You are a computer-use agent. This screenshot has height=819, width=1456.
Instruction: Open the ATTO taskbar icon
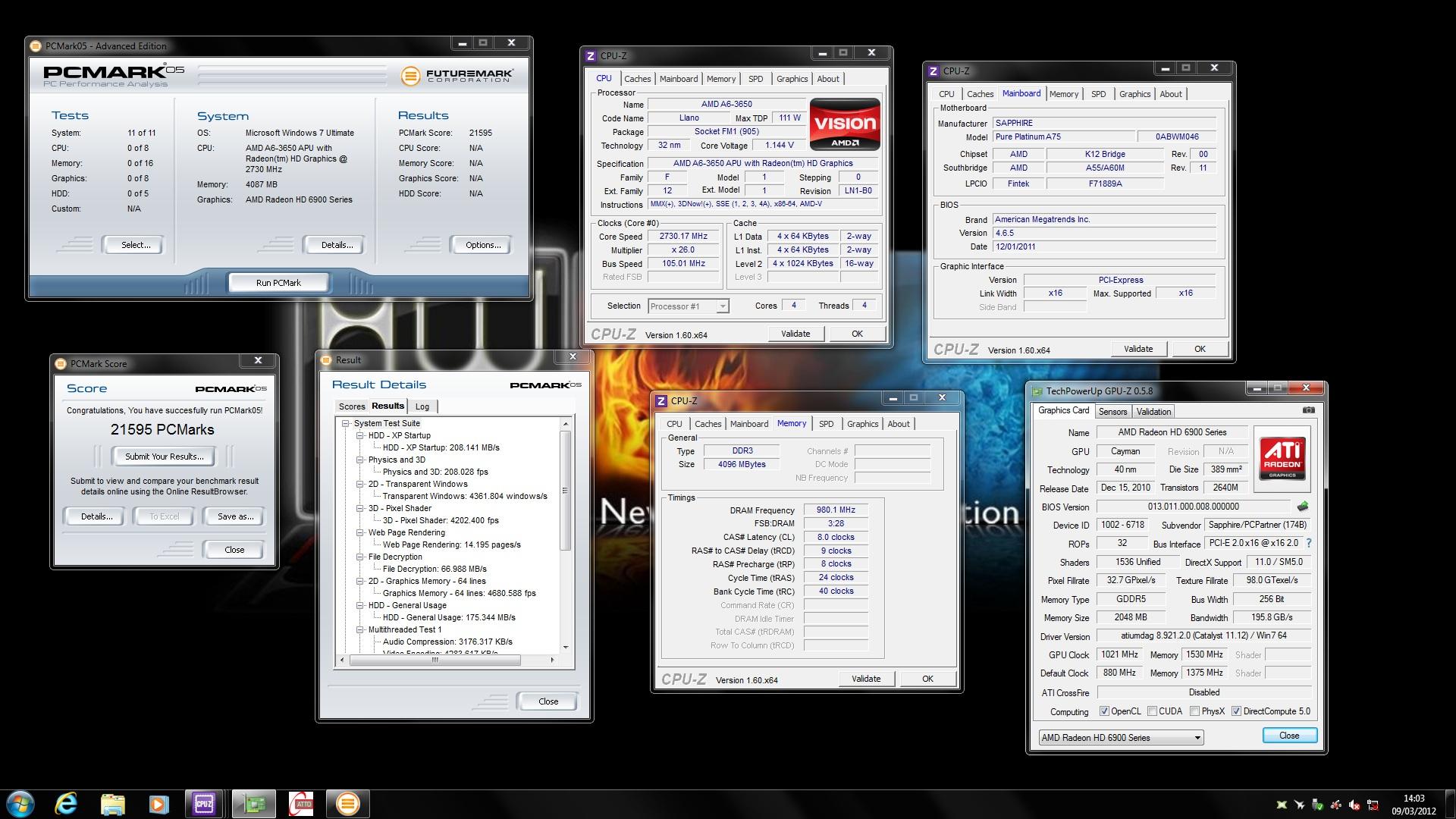(301, 803)
